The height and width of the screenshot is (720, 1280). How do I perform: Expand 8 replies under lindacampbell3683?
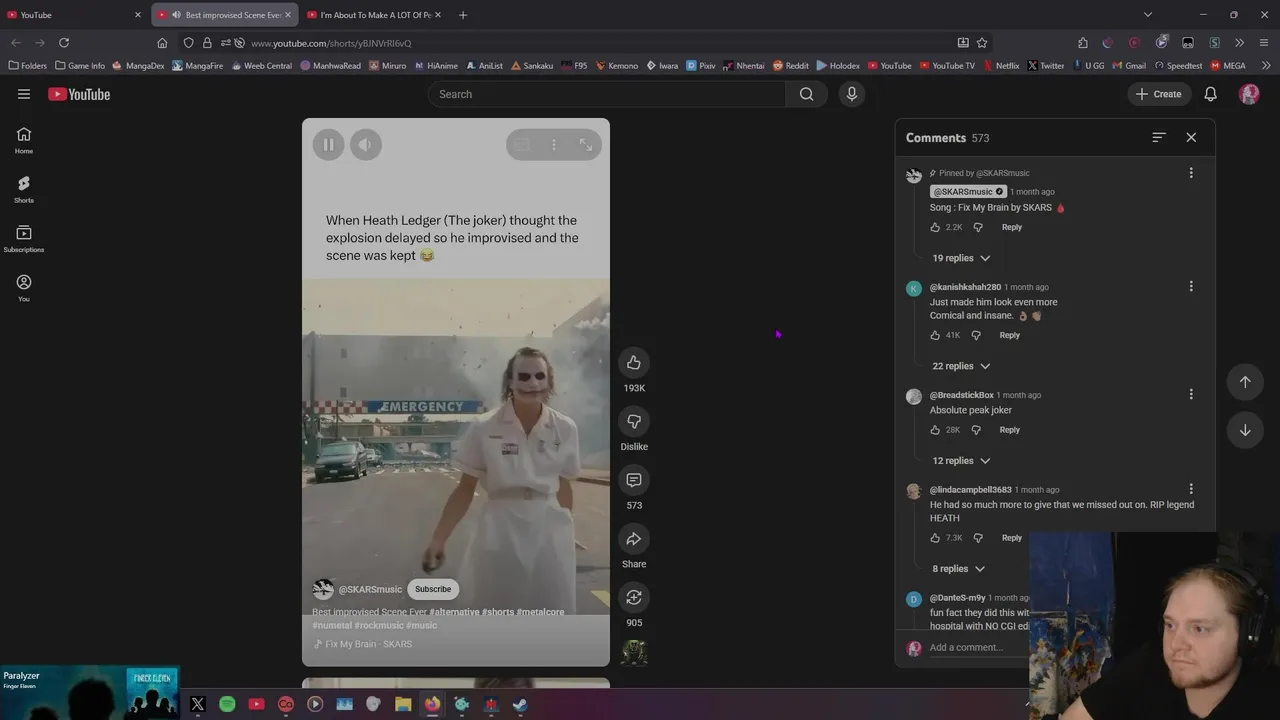[x=959, y=569]
